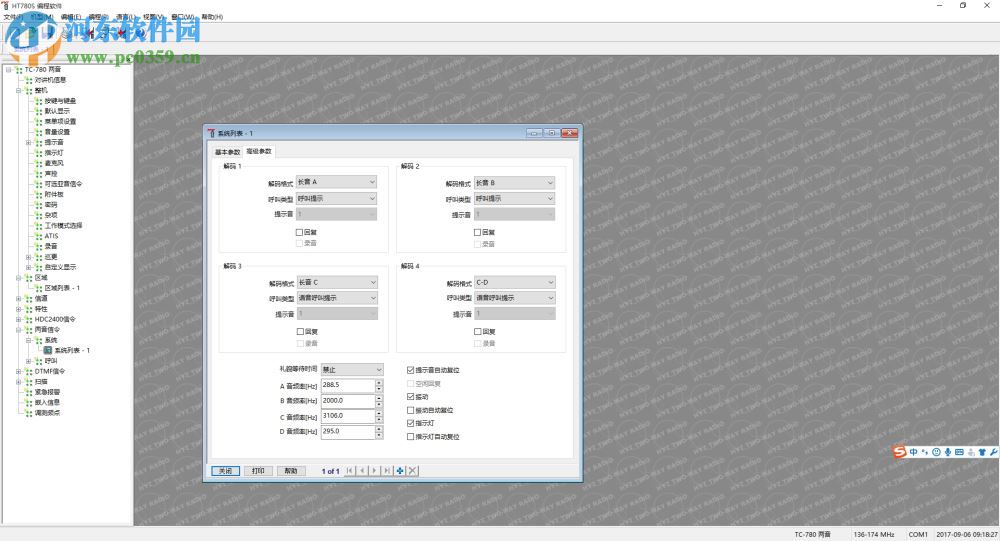Uncheck the 指示灯 checkbox
Screen dimensions: 1000x541
point(410,423)
